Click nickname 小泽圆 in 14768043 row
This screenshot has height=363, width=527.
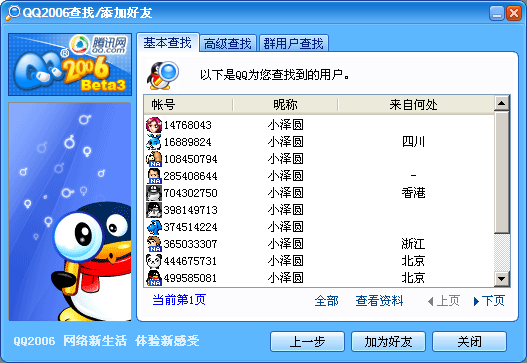click(285, 125)
